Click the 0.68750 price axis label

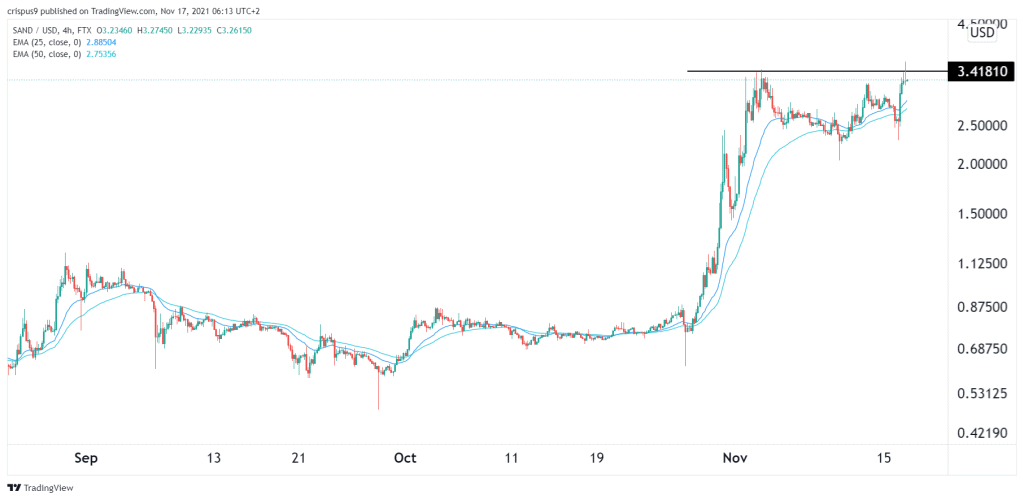point(983,350)
